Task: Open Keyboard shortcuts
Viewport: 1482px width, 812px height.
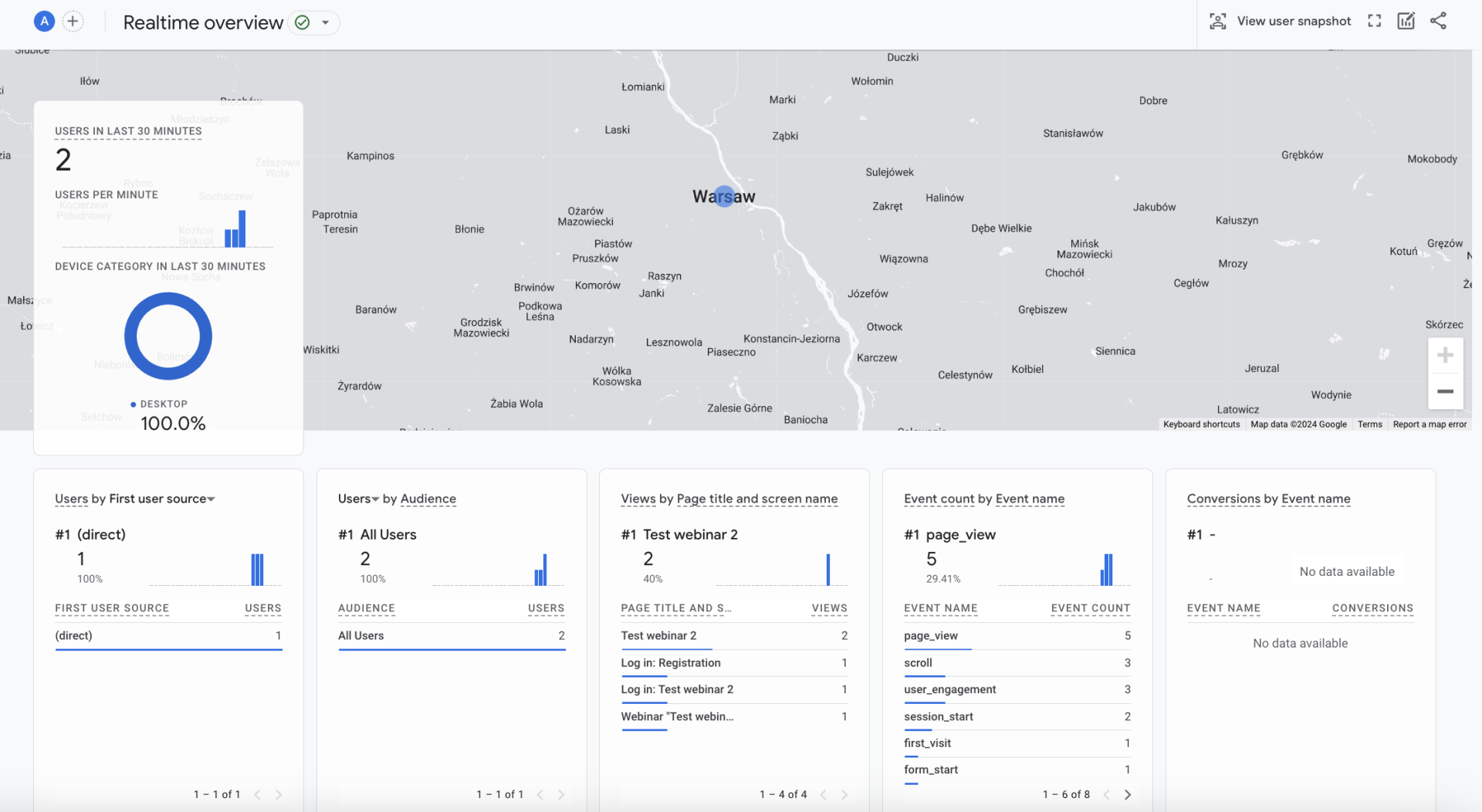Action: [1201, 424]
